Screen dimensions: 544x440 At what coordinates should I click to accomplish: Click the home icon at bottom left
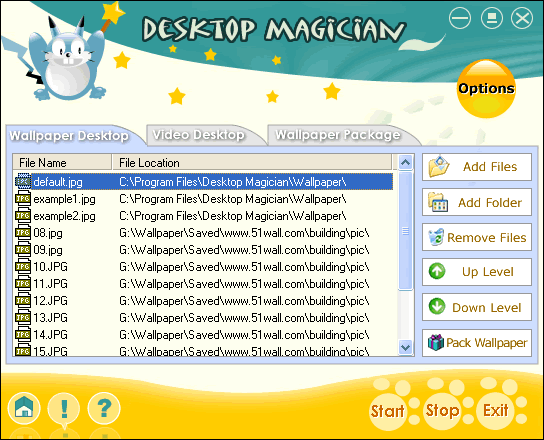pos(24,408)
